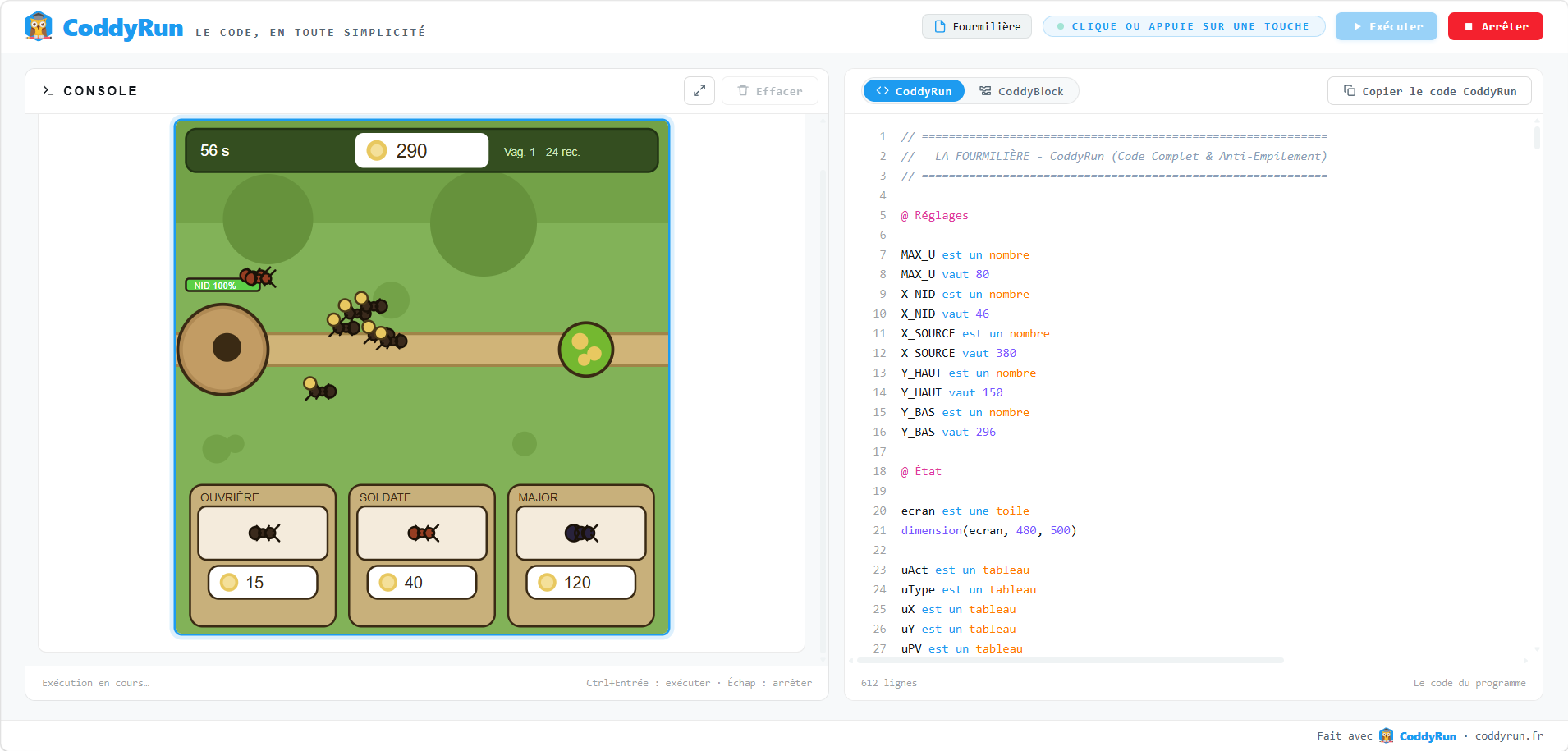1568x751 pixels.
Task: Click the CoddyRun owl logo
Action: coord(38,26)
